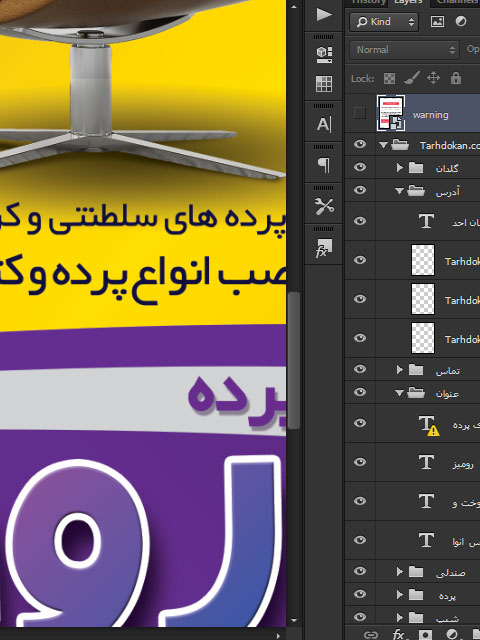Filter layers by pixel layers icon
The image size is (480, 640).
[x=437, y=22]
